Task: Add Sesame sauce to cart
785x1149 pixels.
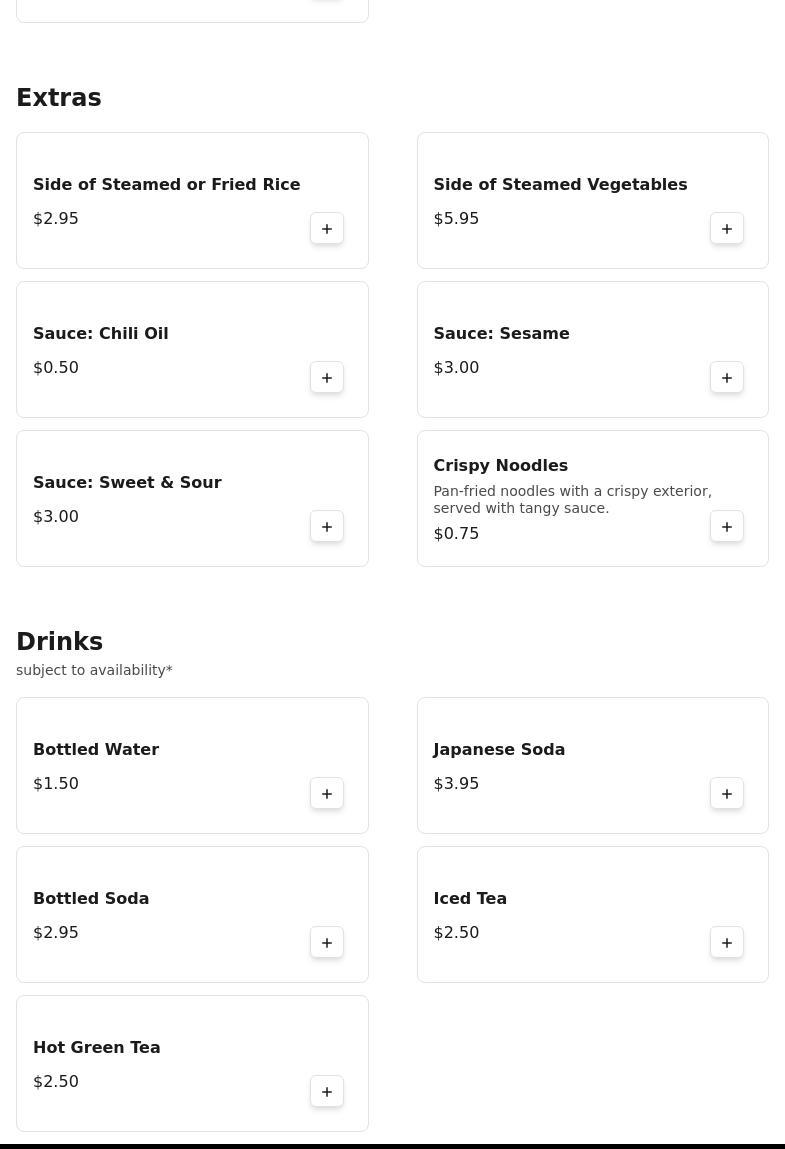Action: (727, 378)
